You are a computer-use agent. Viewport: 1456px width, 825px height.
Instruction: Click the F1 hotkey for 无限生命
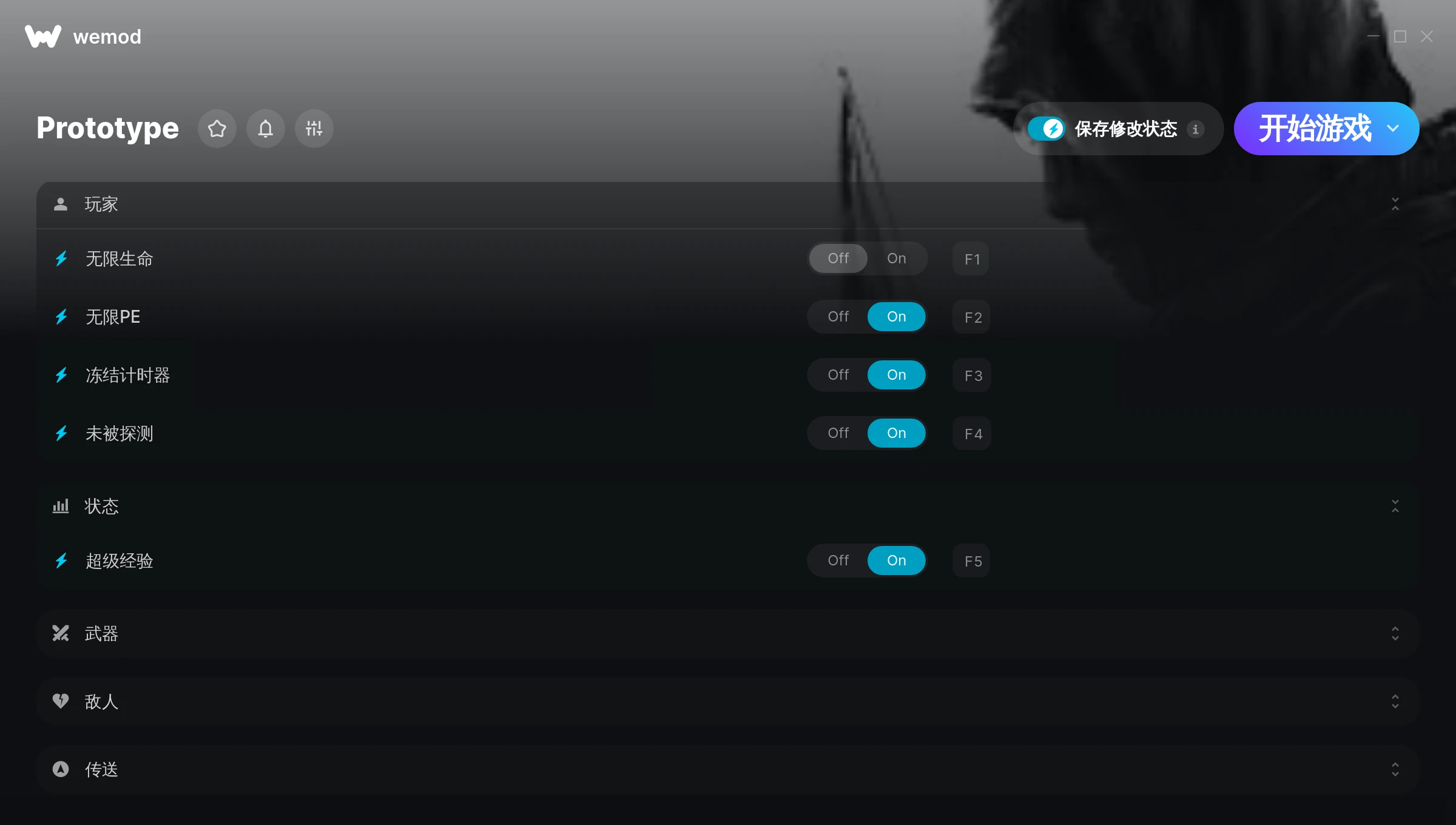[972, 259]
